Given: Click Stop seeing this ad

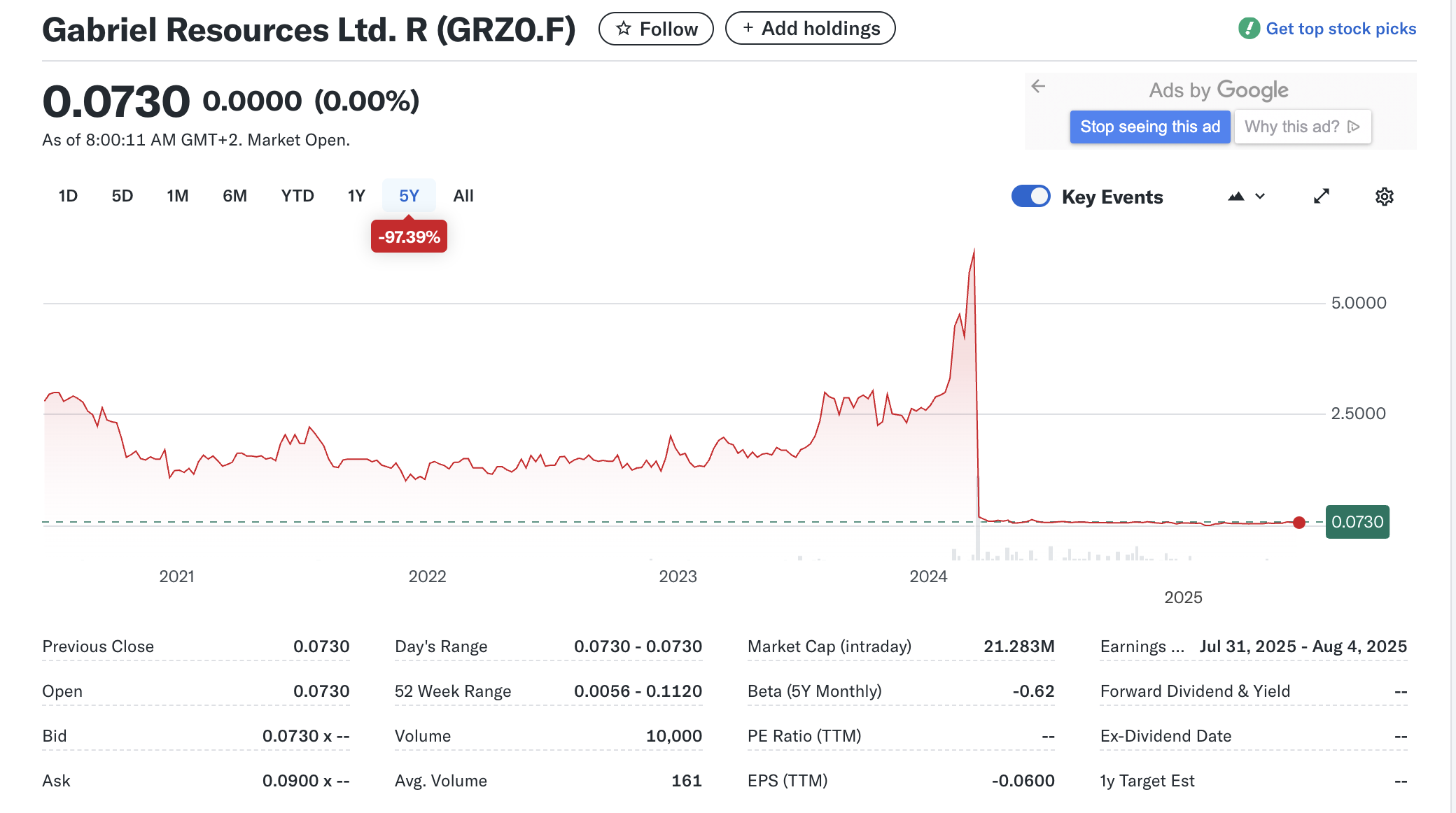Looking at the screenshot, I should tap(1149, 127).
